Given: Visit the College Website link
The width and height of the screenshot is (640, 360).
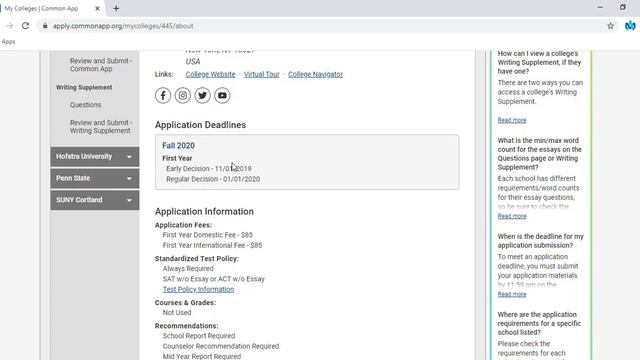Looking at the screenshot, I should pos(210,74).
